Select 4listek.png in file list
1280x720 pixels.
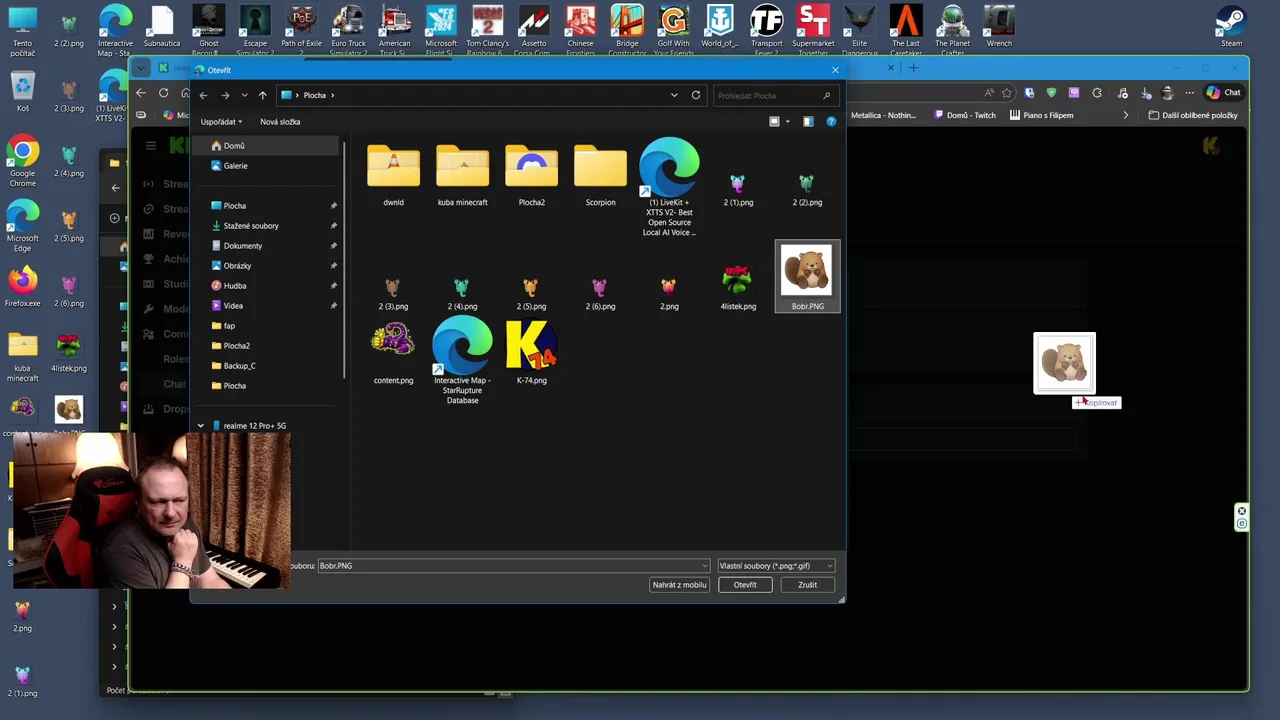tap(738, 289)
